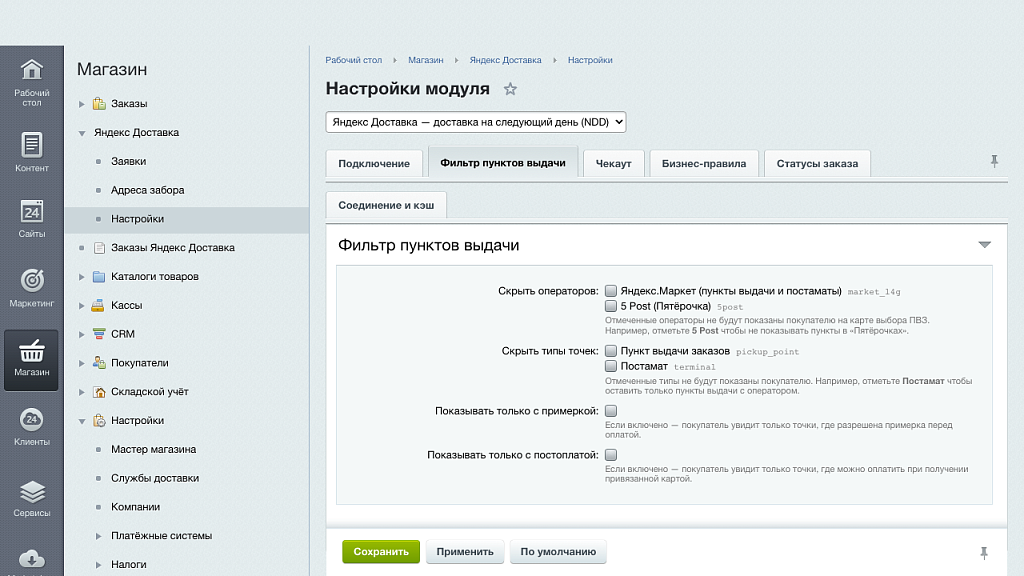Open the Клиенты sidebar section
Viewport: 1024px width, 576px height.
click(x=31, y=426)
